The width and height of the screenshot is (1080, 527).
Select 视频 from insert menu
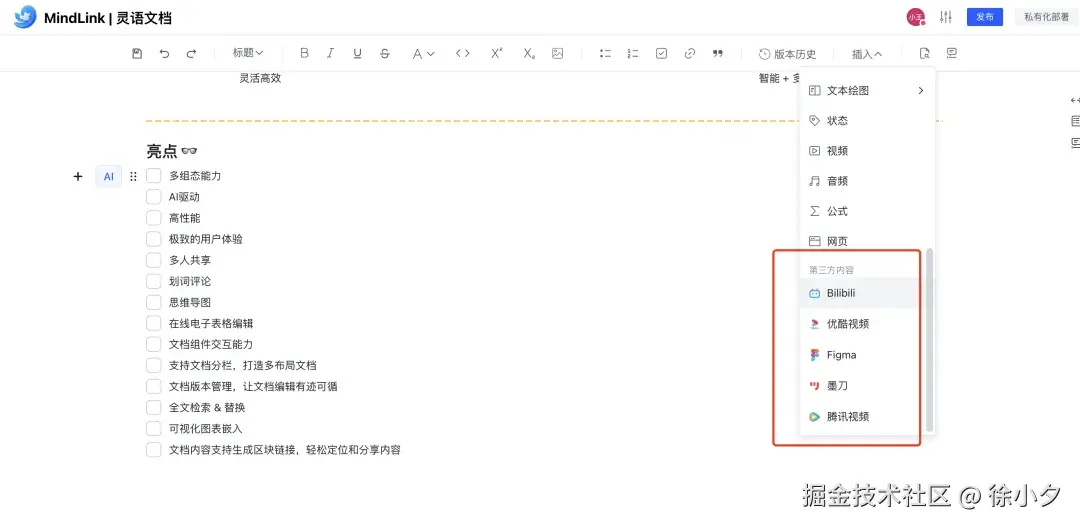pos(866,151)
